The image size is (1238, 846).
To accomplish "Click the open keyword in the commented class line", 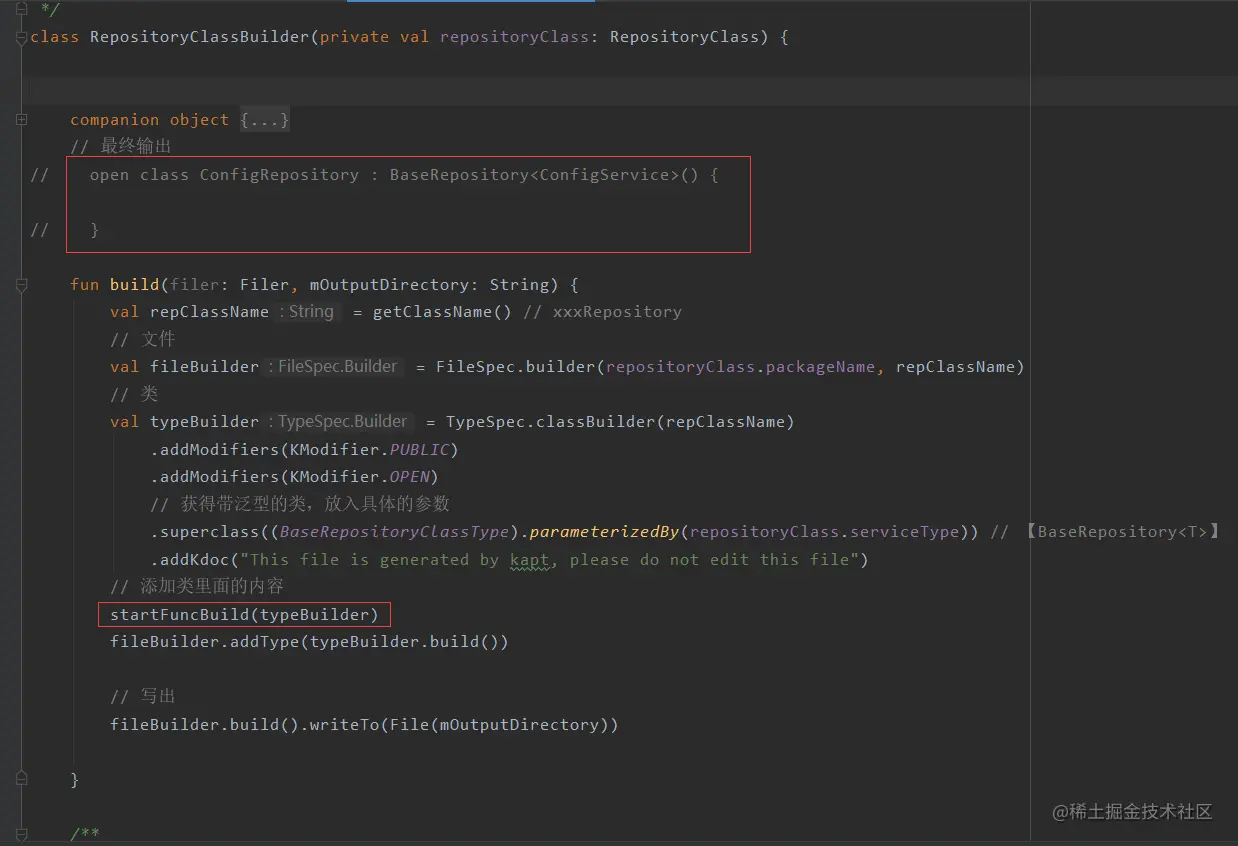I will 109,175.
